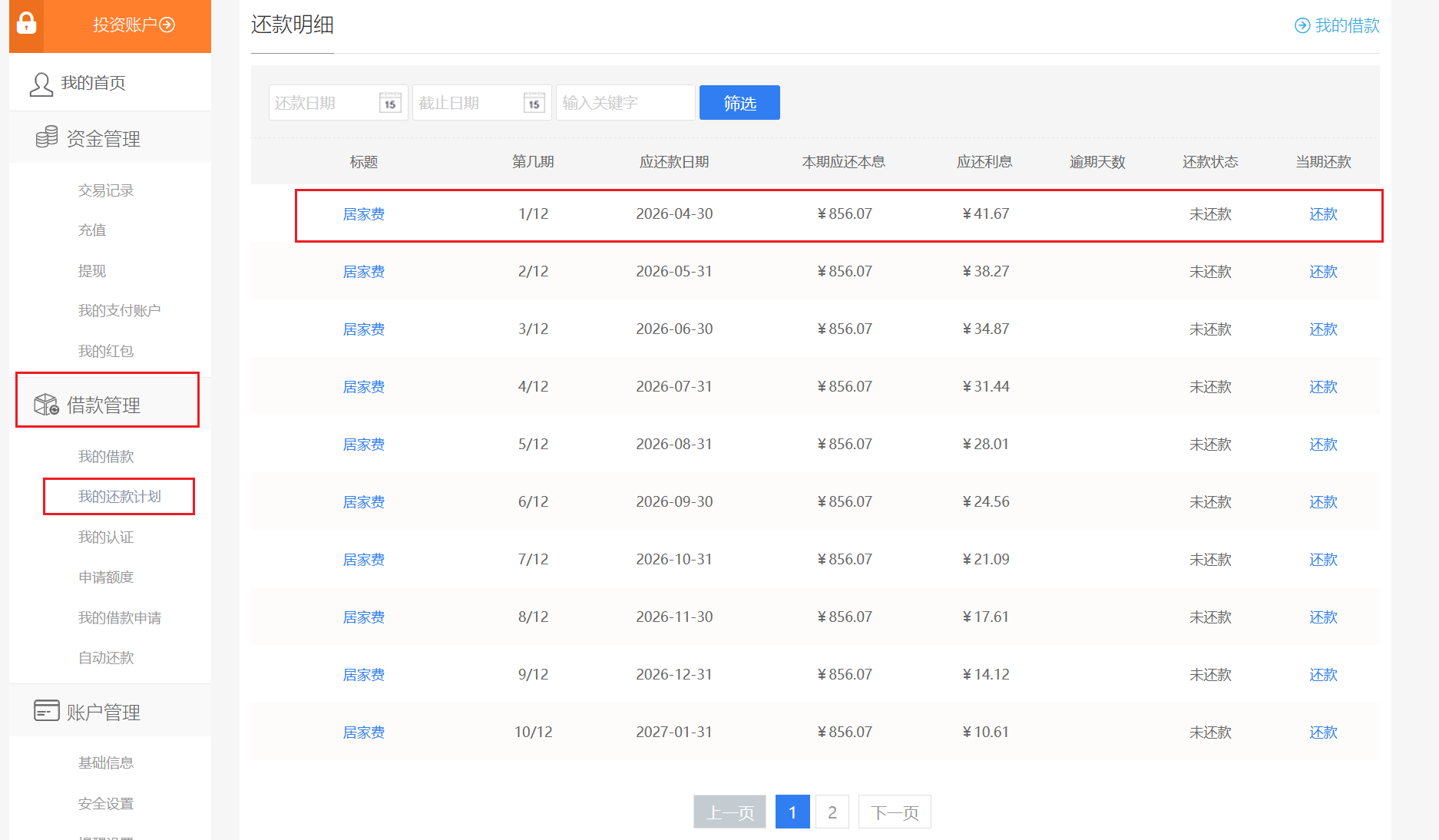Screen dimensions: 1439x840
Task: Open 我的还款计划 in the sidebar
Action: point(120,497)
